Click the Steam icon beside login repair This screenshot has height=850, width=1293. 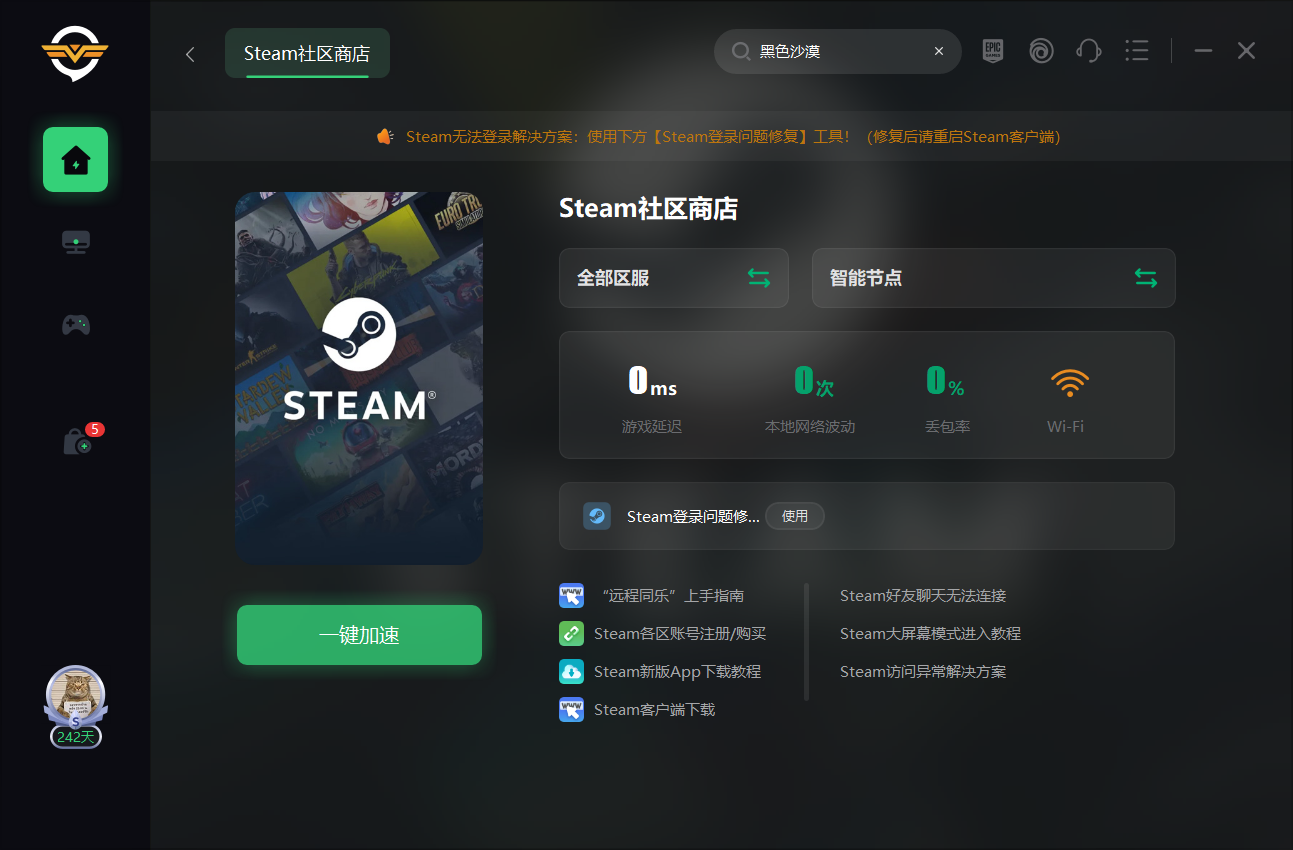click(597, 516)
